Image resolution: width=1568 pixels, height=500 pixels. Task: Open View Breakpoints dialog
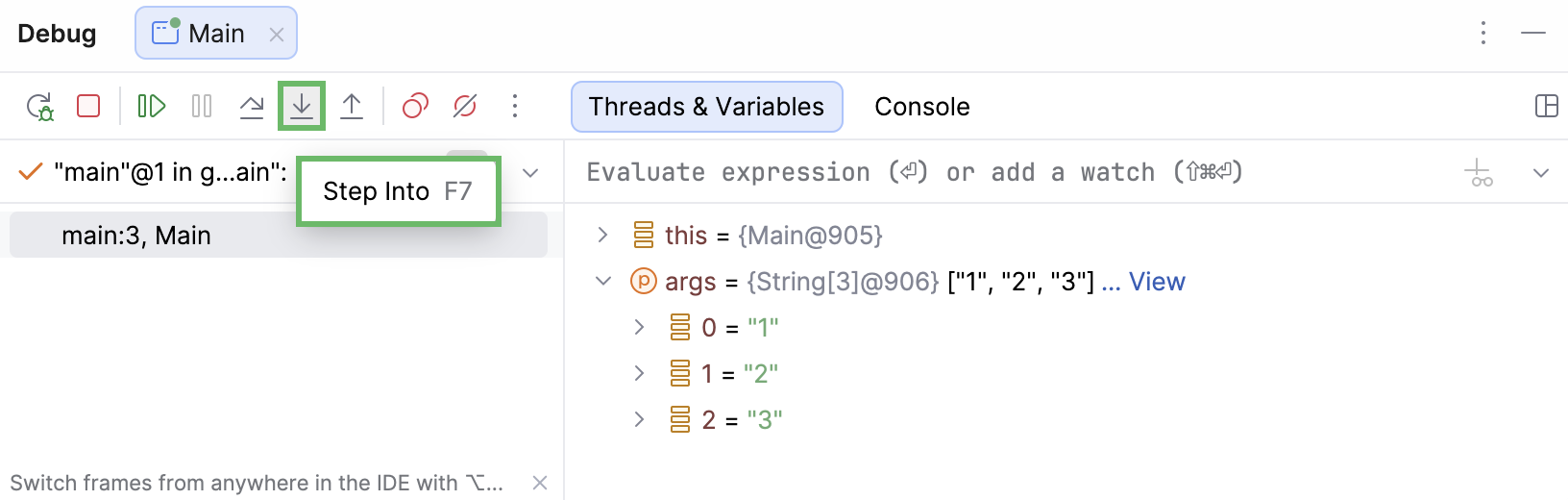click(415, 106)
